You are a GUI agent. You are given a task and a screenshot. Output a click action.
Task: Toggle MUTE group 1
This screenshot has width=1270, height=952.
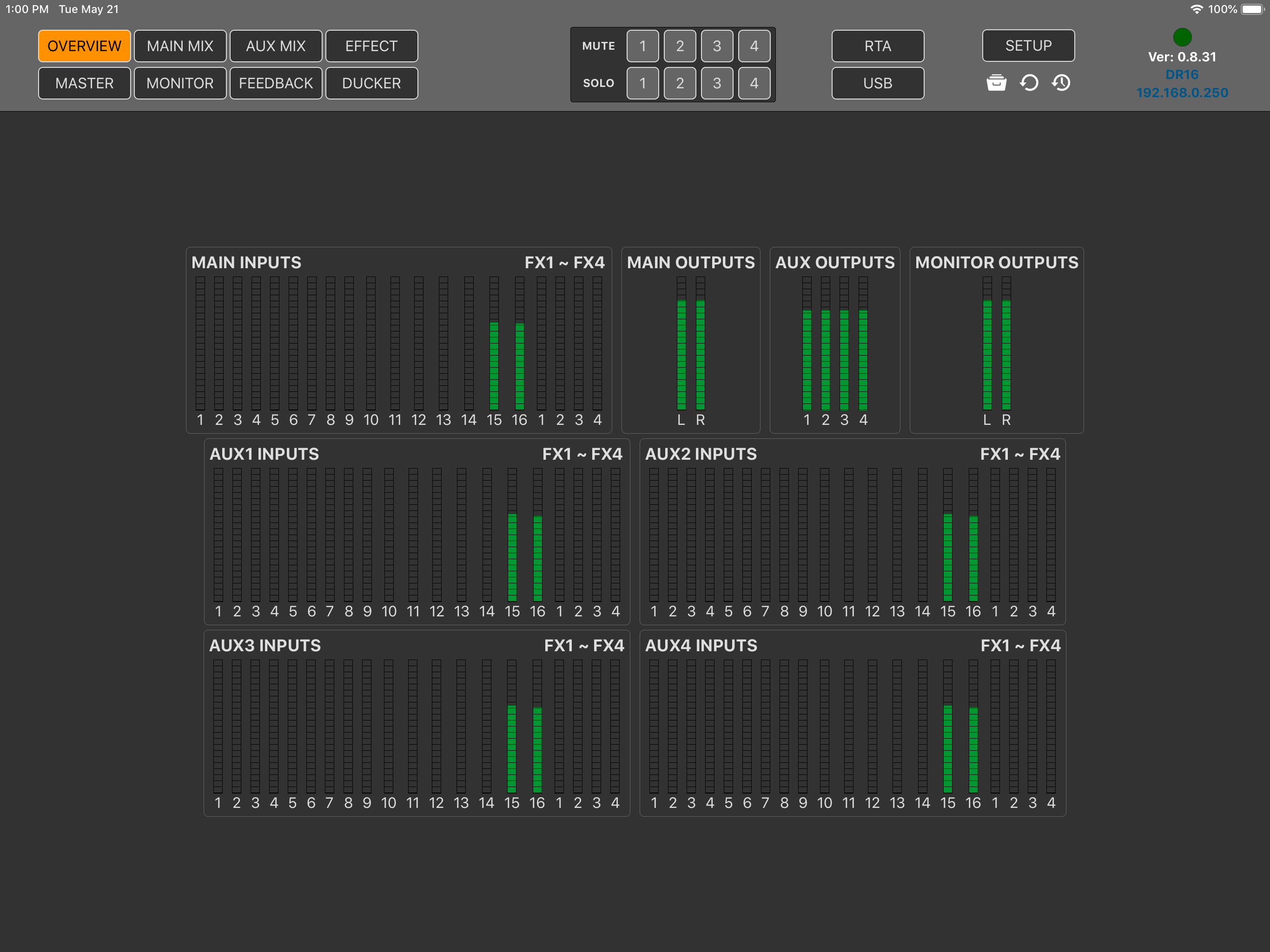tap(642, 46)
